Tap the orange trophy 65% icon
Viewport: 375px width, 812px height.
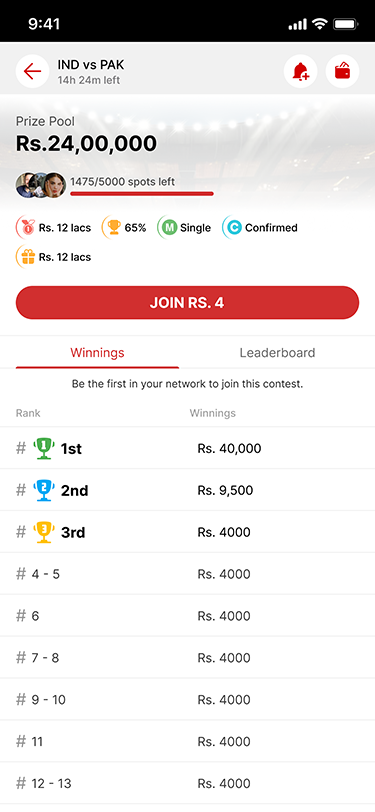click(112, 227)
